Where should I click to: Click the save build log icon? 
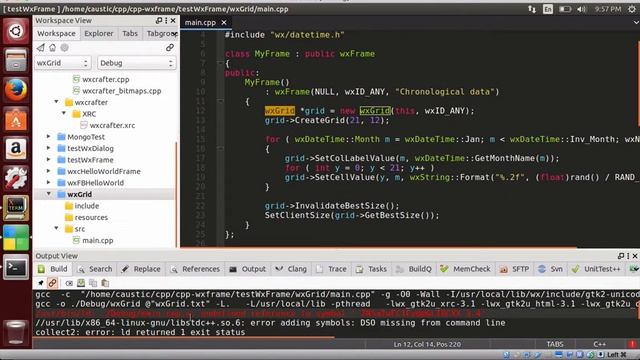coord(81,283)
